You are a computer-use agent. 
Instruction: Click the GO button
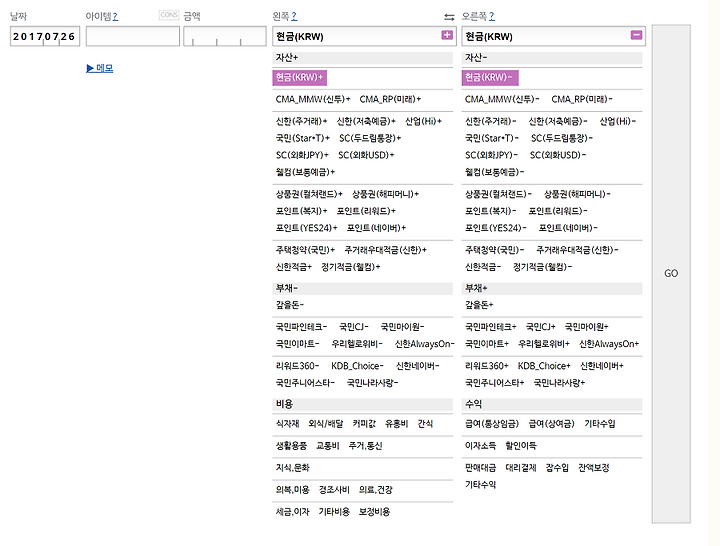671,274
